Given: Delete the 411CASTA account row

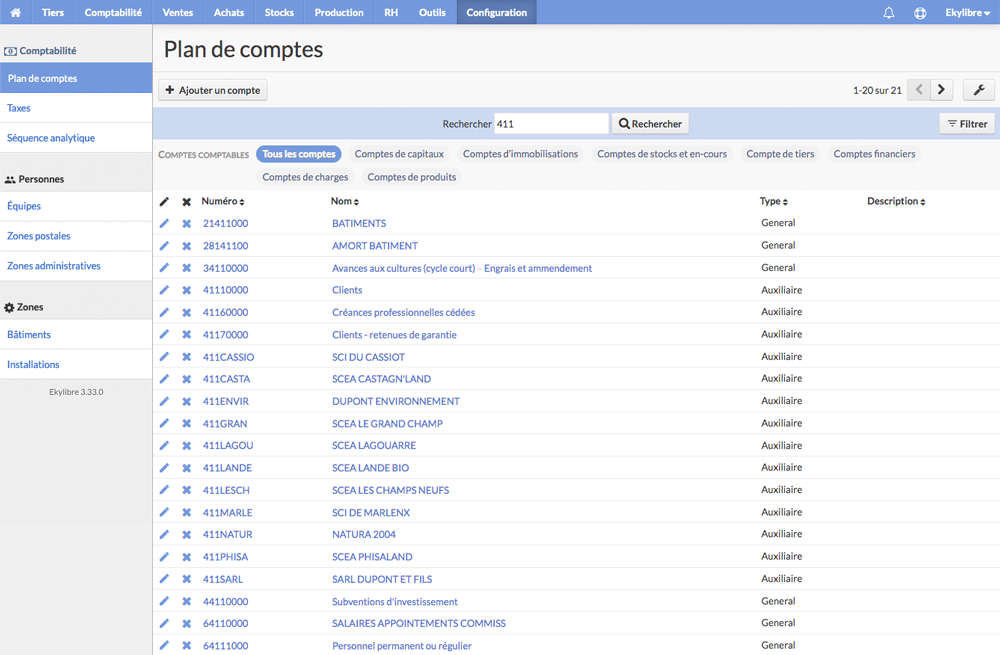Looking at the screenshot, I should [186, 379].
